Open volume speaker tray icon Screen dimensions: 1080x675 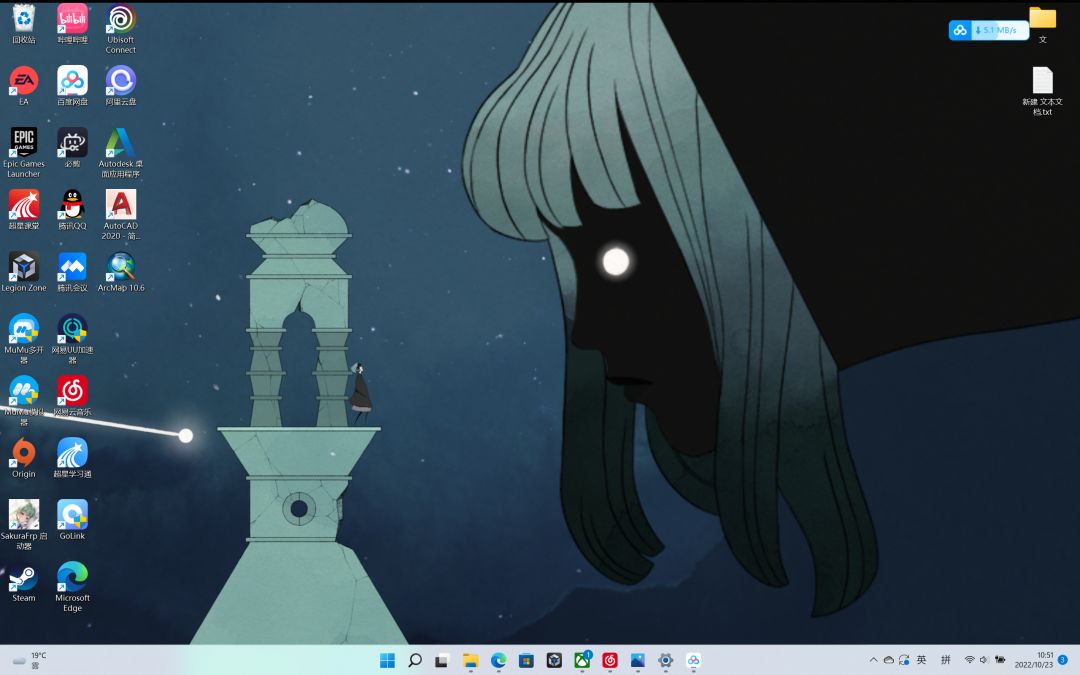(x=984, y=660)
